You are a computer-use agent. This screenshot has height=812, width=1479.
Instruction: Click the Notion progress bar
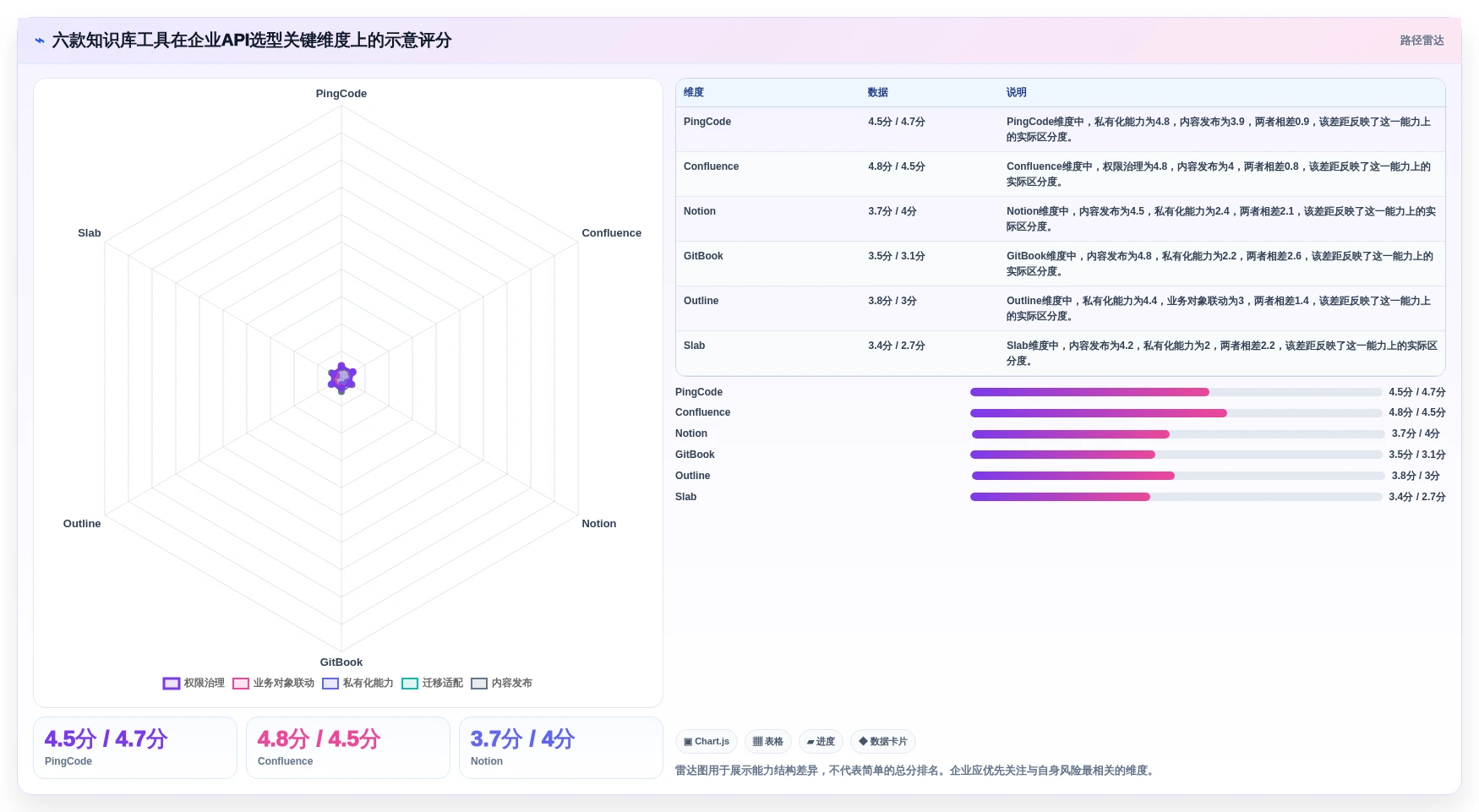click(x=1178, y=434)
